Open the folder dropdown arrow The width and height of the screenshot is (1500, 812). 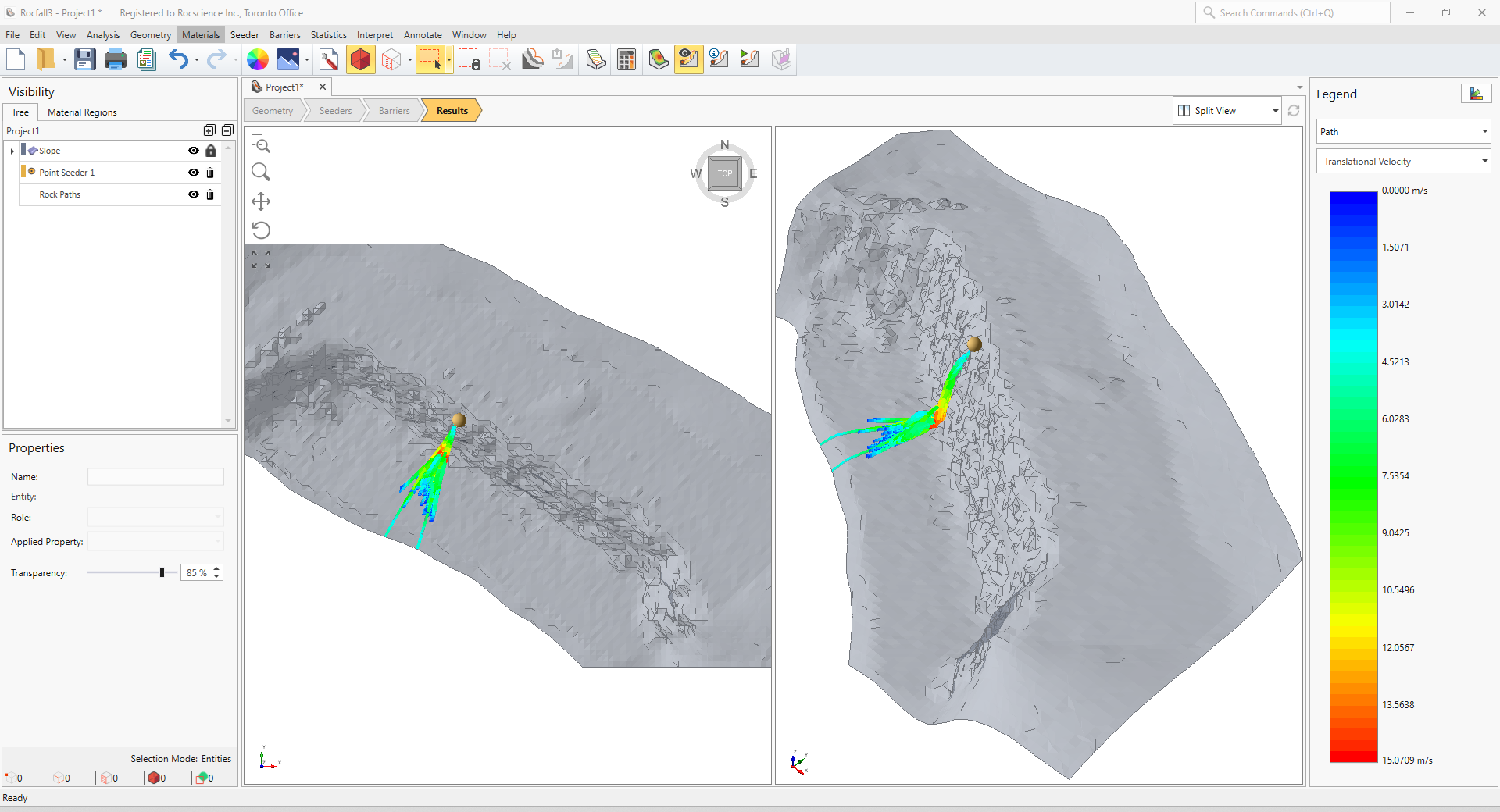[x=65, y=60]
